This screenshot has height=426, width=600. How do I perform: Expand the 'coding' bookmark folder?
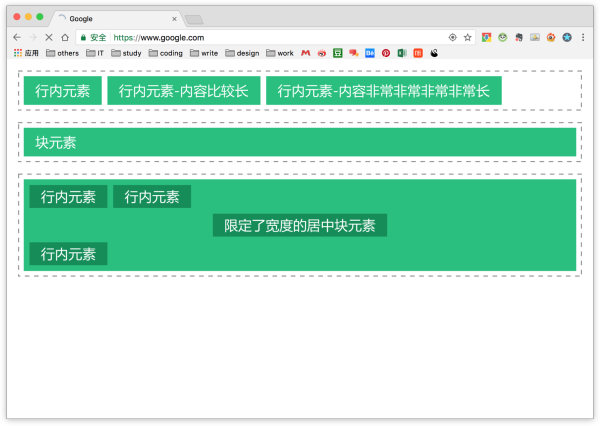[x=165, y=53]
